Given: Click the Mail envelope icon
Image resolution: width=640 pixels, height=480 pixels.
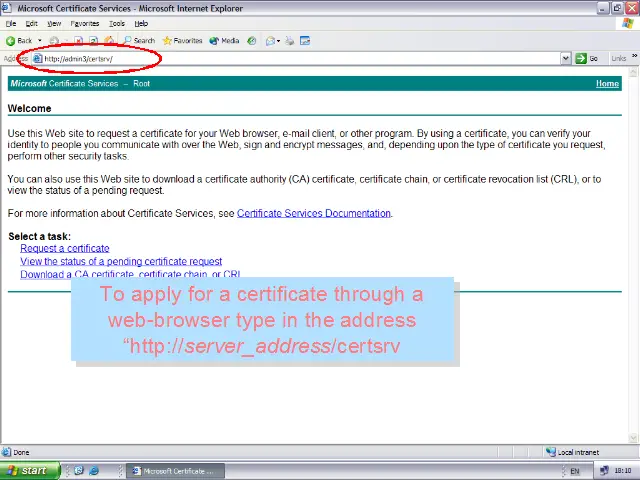Looking at the screenshot, I should [x=270, y=40].
